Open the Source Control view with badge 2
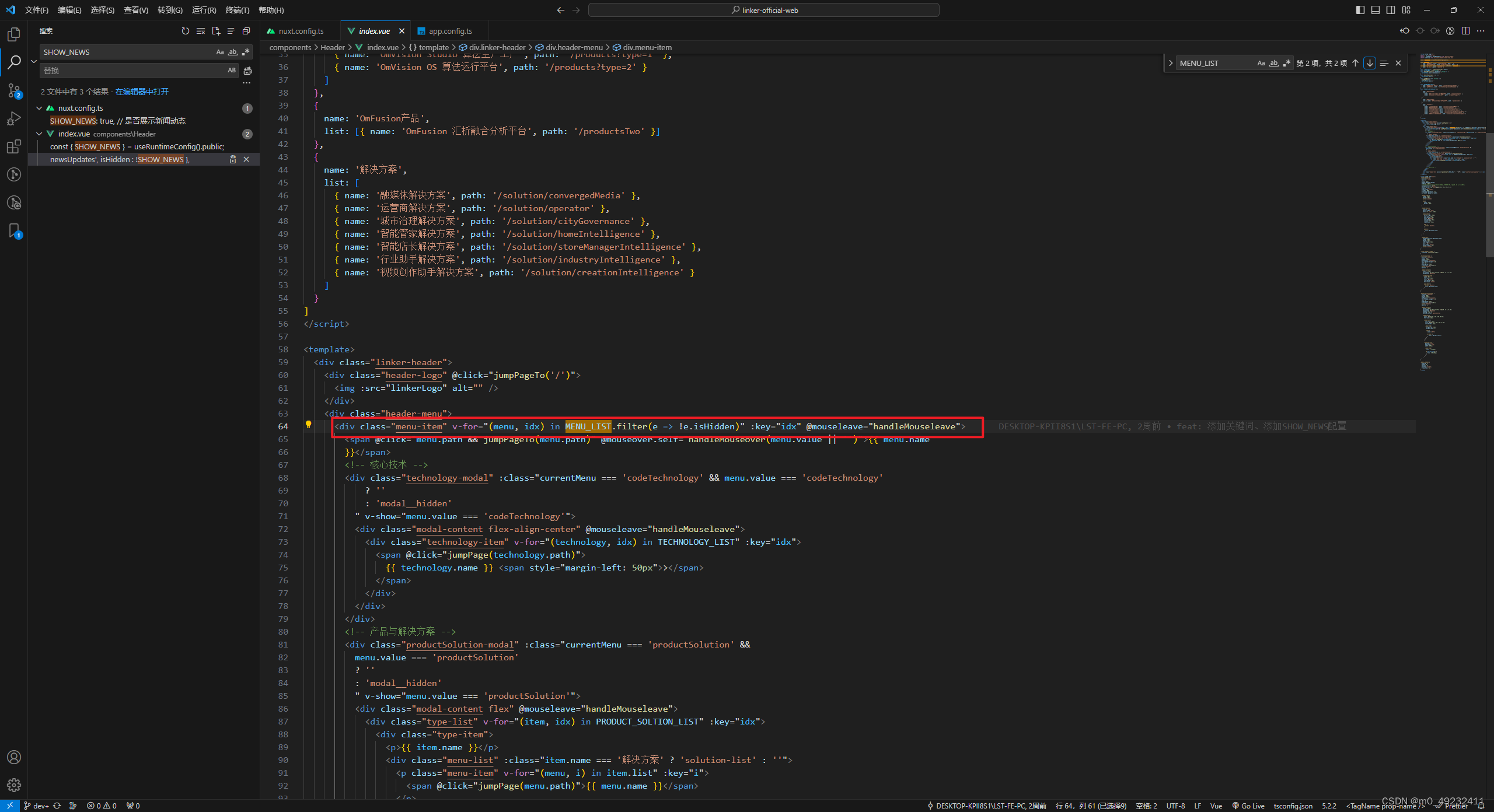Screen dimensions: 1494x812 click(14, 90)
